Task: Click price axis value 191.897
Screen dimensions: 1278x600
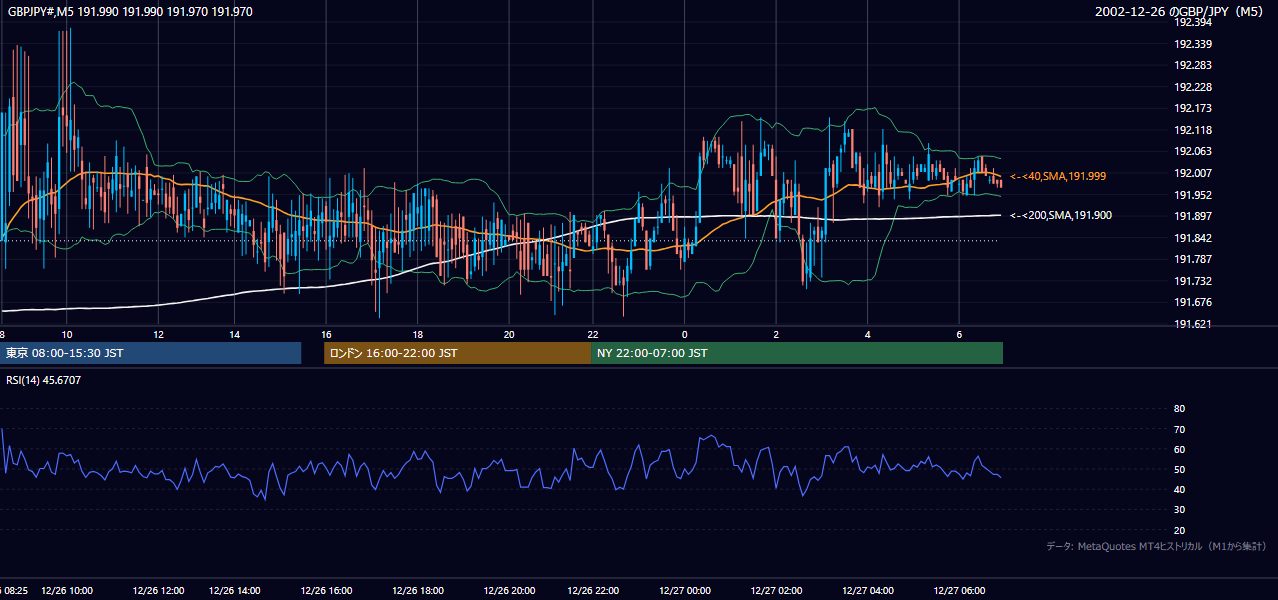Action: (1193, 217)
